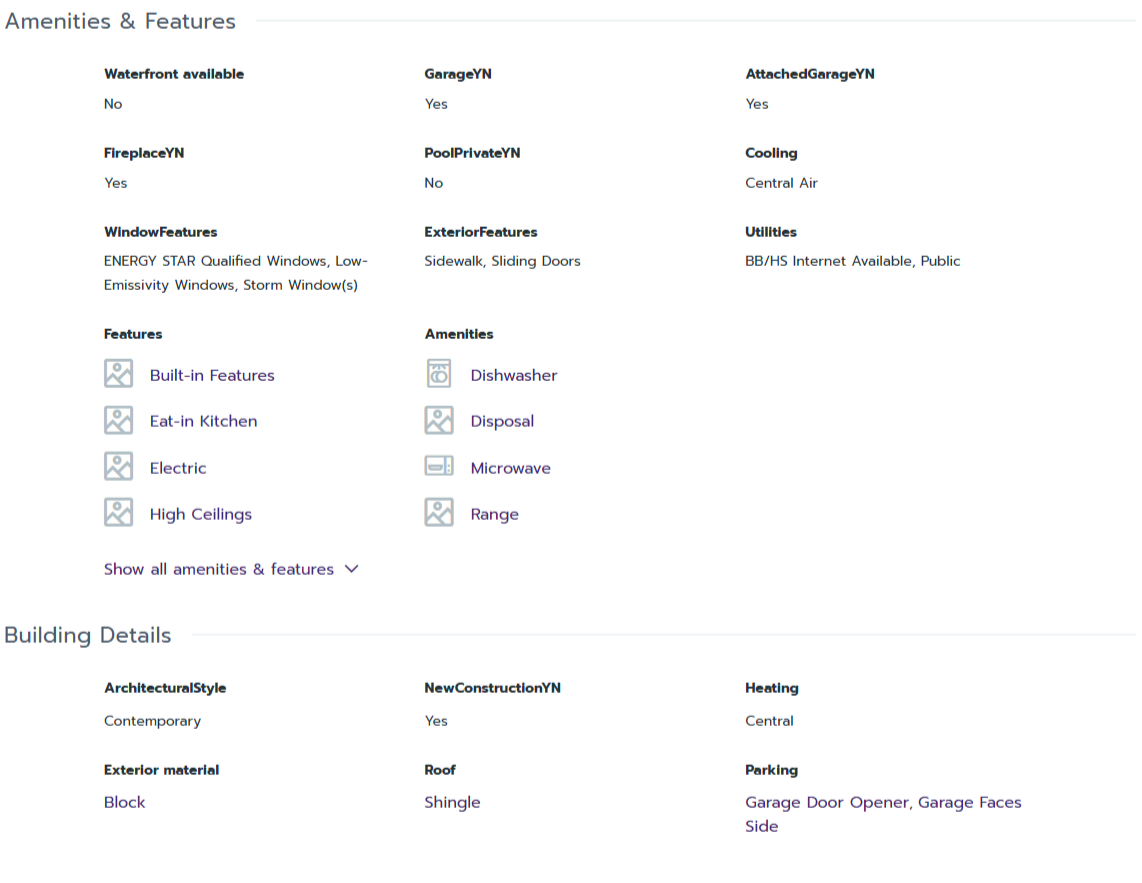1142x883 pixels.
Task: Select the Dishwasher amenity link
Action: coord(514,375)
